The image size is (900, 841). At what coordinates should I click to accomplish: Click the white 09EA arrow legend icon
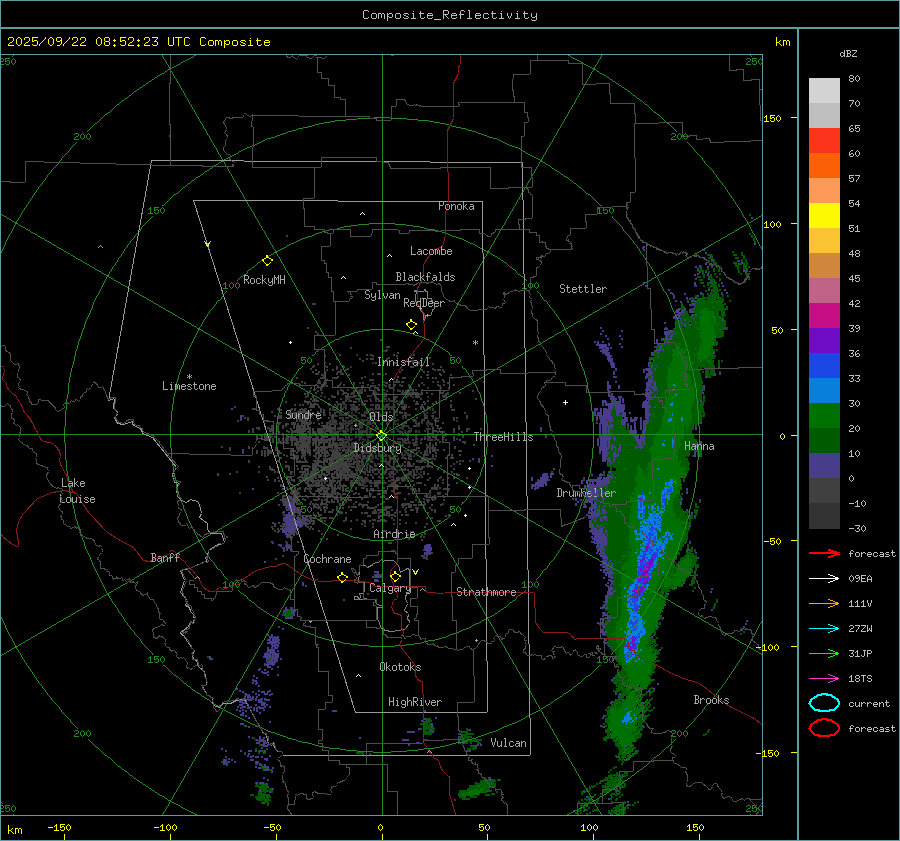point(824,578)
